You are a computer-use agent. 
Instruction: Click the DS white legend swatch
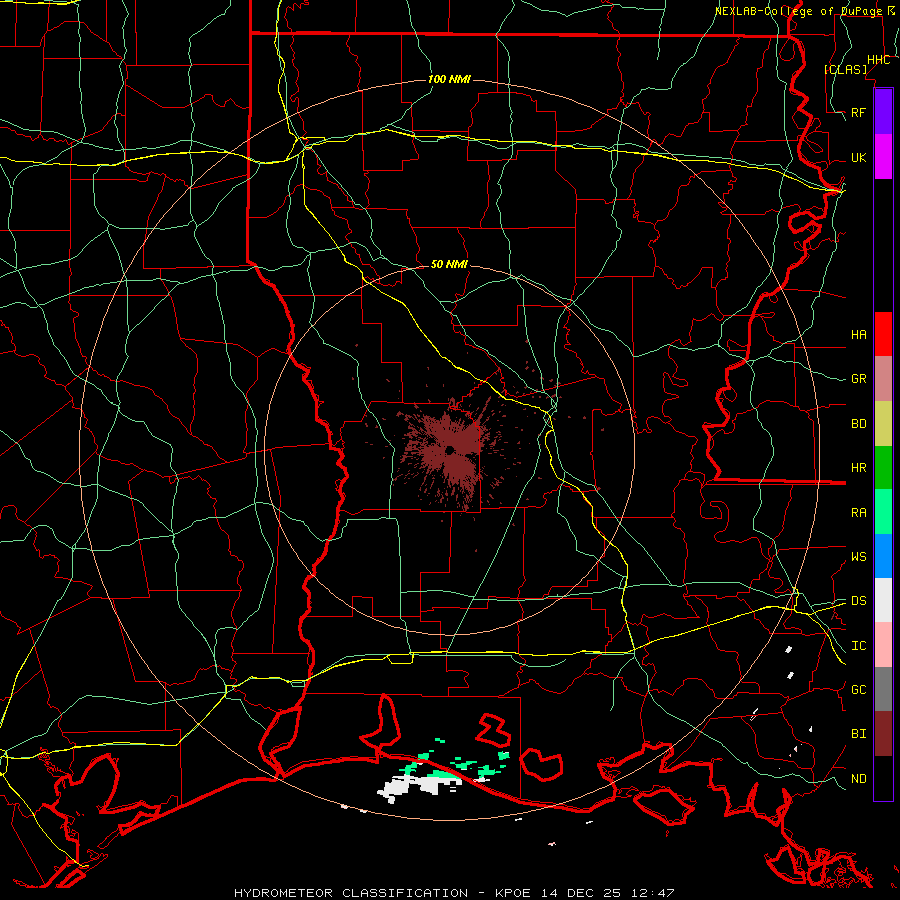(x=883, y=600)
